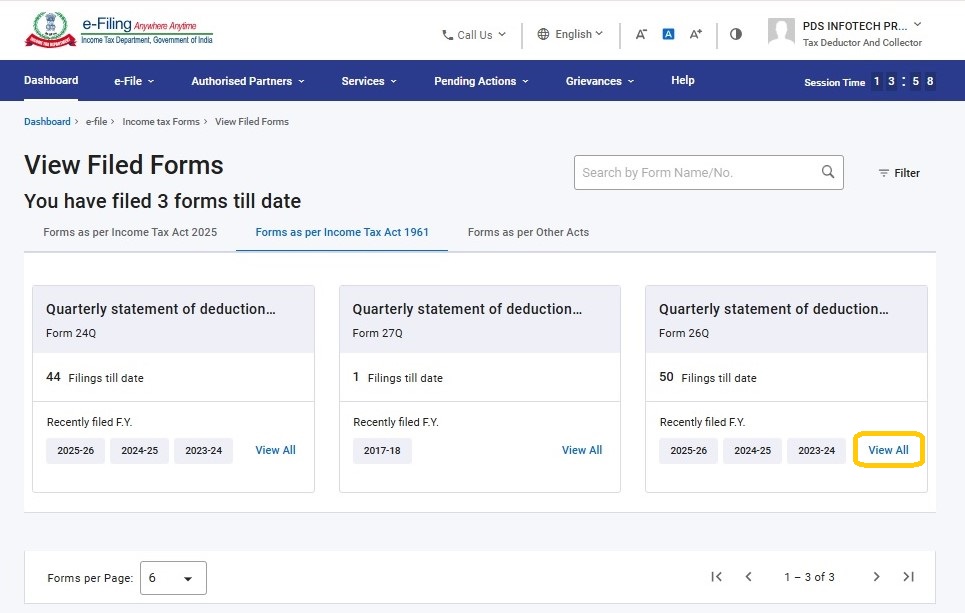Click 'Tax Deductor And Collector' role text

[x=862, y=42]
